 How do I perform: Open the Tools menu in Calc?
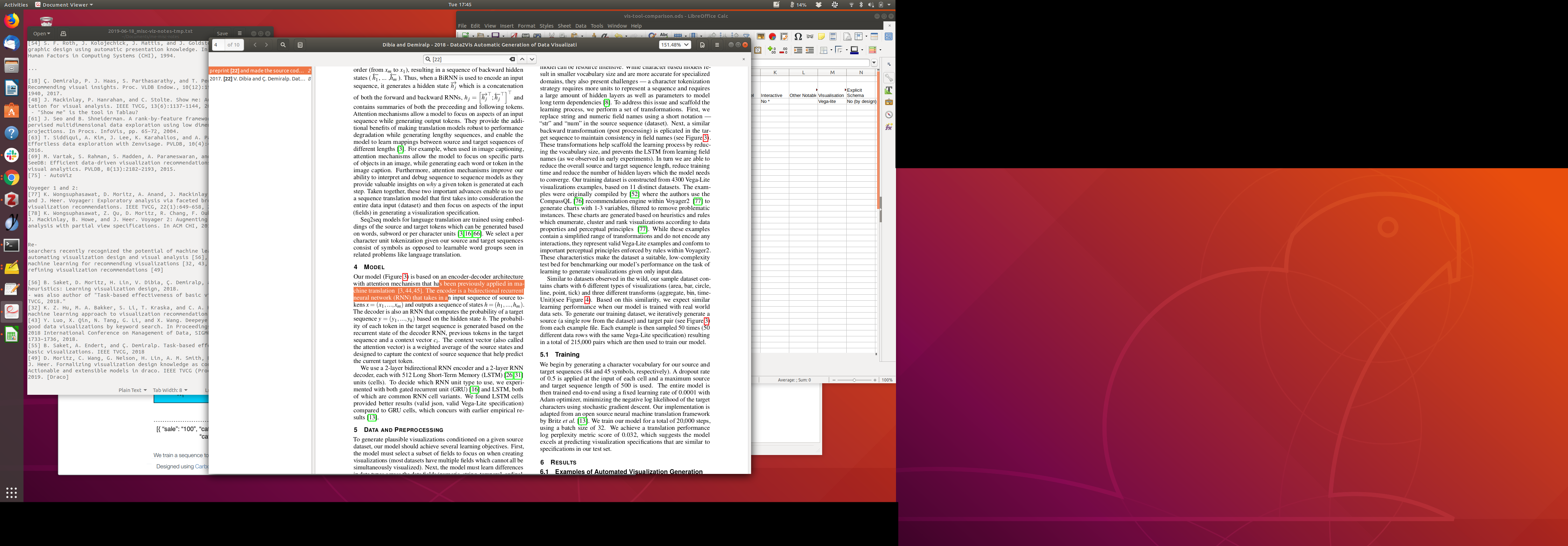coord(596,26)
